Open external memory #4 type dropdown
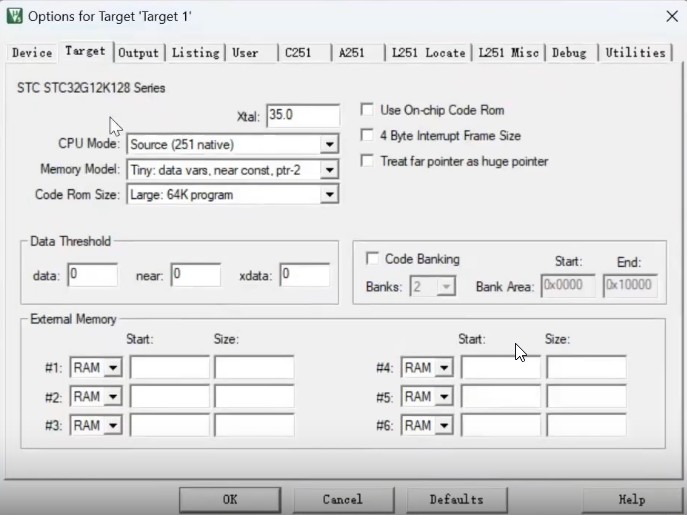687x515 pixels. coord(443,368)
